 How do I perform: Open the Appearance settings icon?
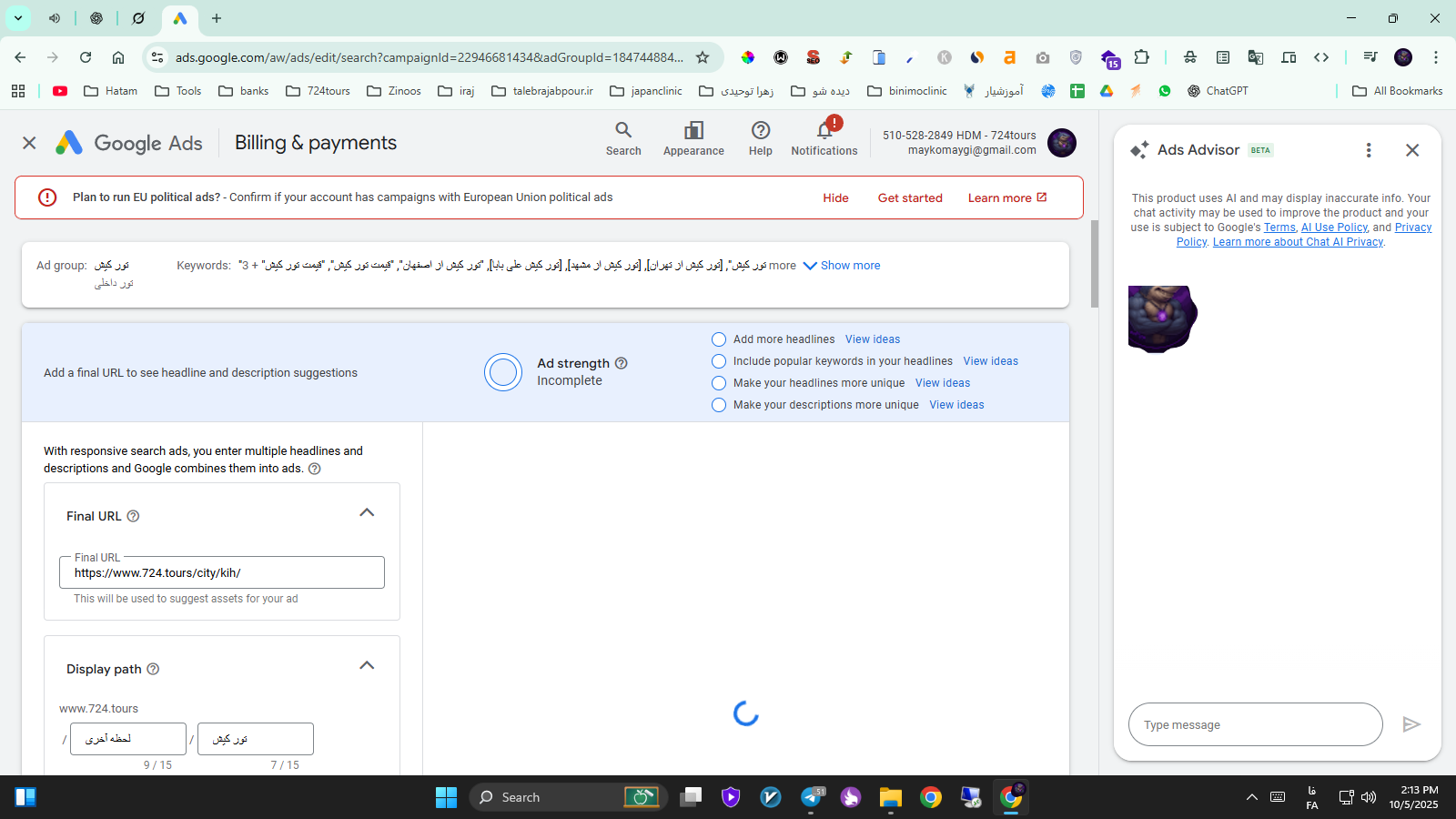693,131
